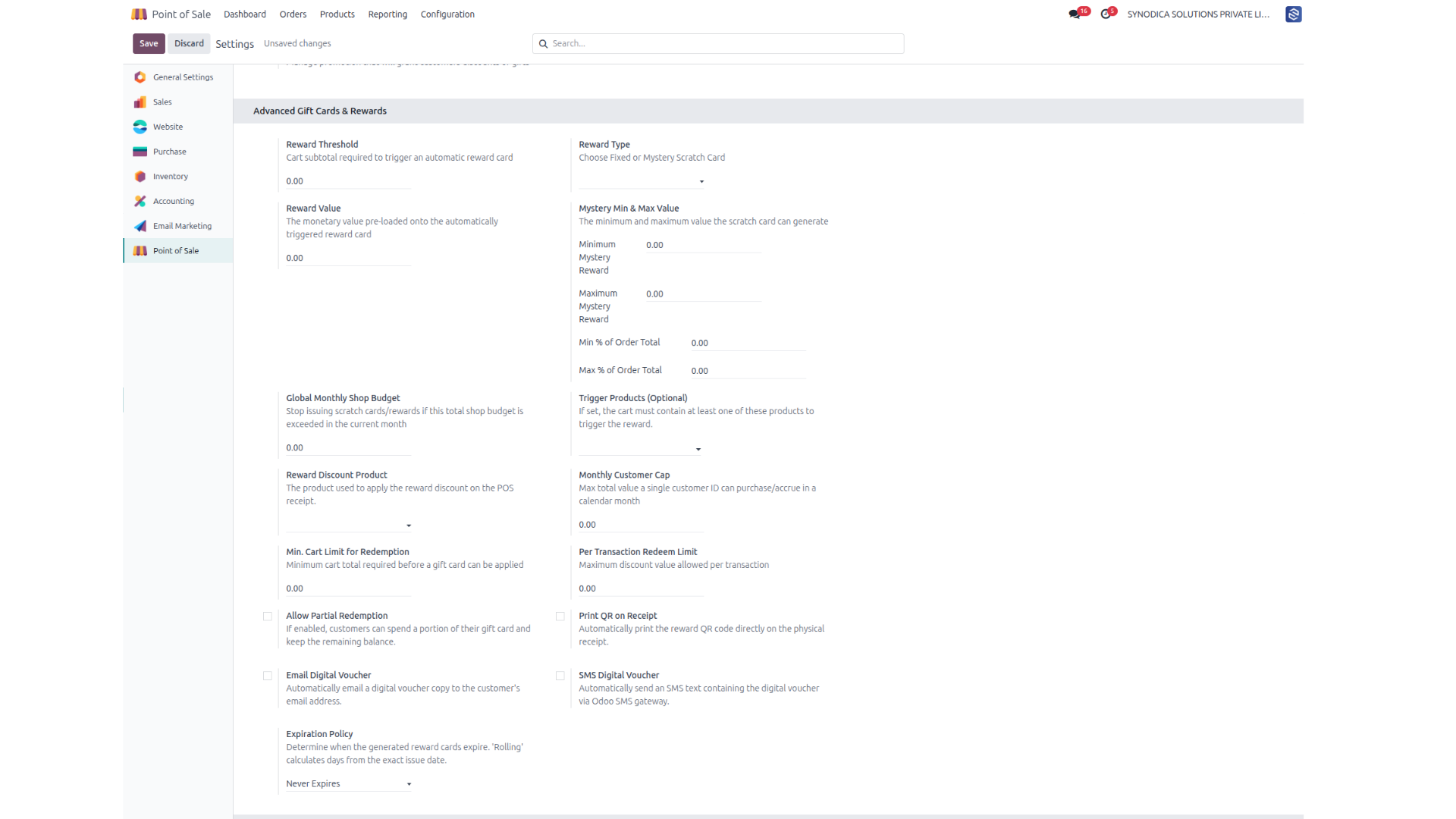Select Sales in the sidebar
The image size is (1456, 819).
(x=178, y=102)
